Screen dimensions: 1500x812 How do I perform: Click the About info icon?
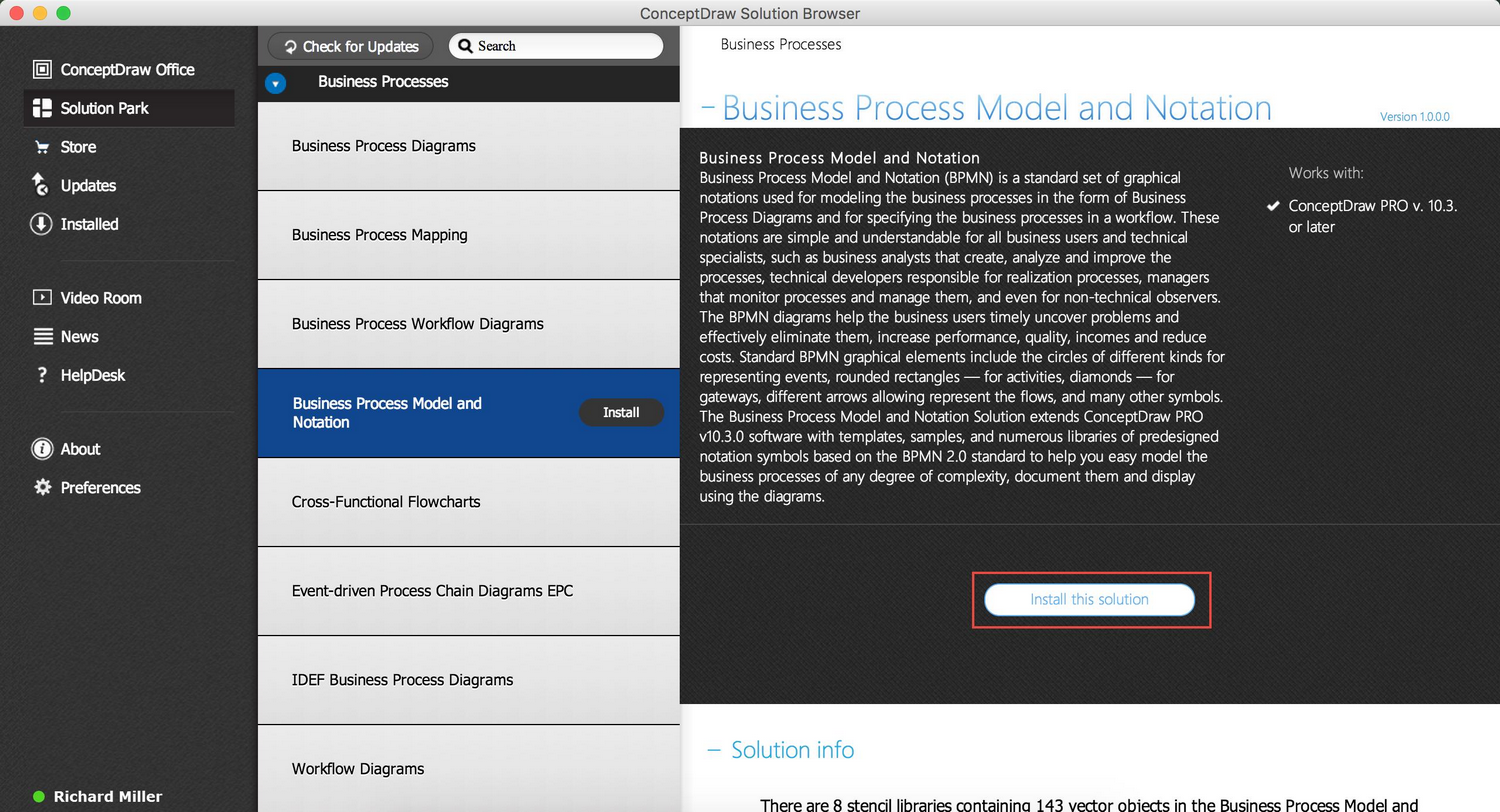42,449
